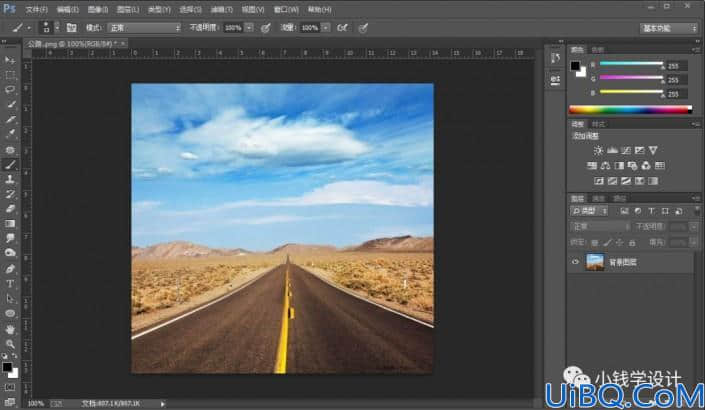Open the layer filter 类型 dropdown
Image resolution: width=705 pixels, height=410 pixels.
tap(589, 211)
